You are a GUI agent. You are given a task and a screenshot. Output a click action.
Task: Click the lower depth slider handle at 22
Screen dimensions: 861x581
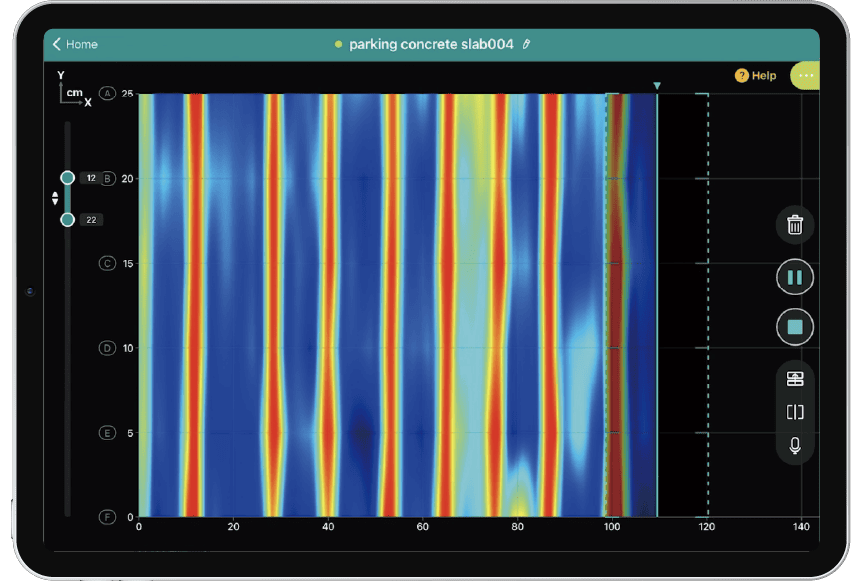click(x=67, y=219)
